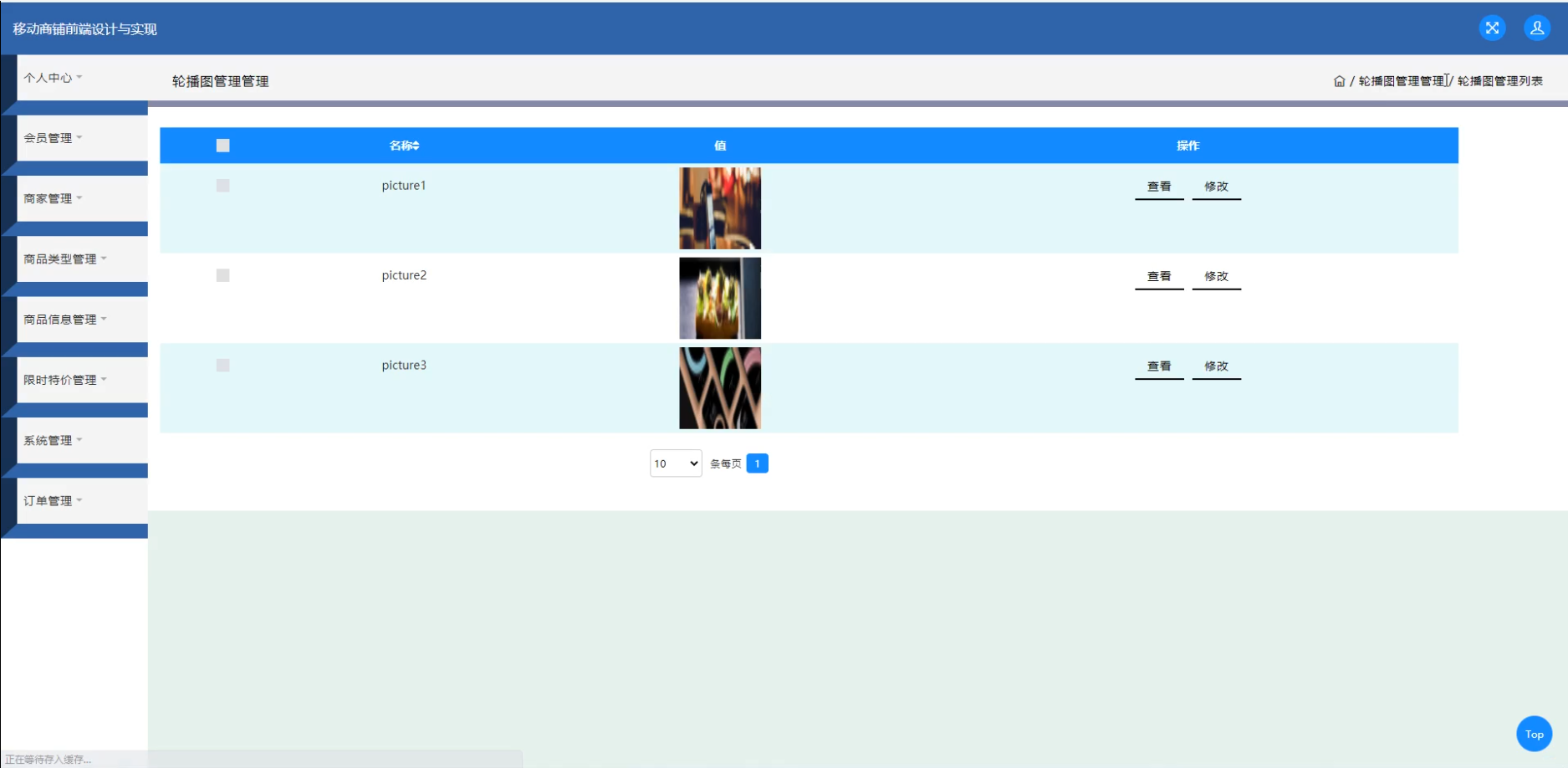This screenshot has height=768, width=1568.
Task: Expand the 个人中心 sidebar menu
Action: (82, 78)
